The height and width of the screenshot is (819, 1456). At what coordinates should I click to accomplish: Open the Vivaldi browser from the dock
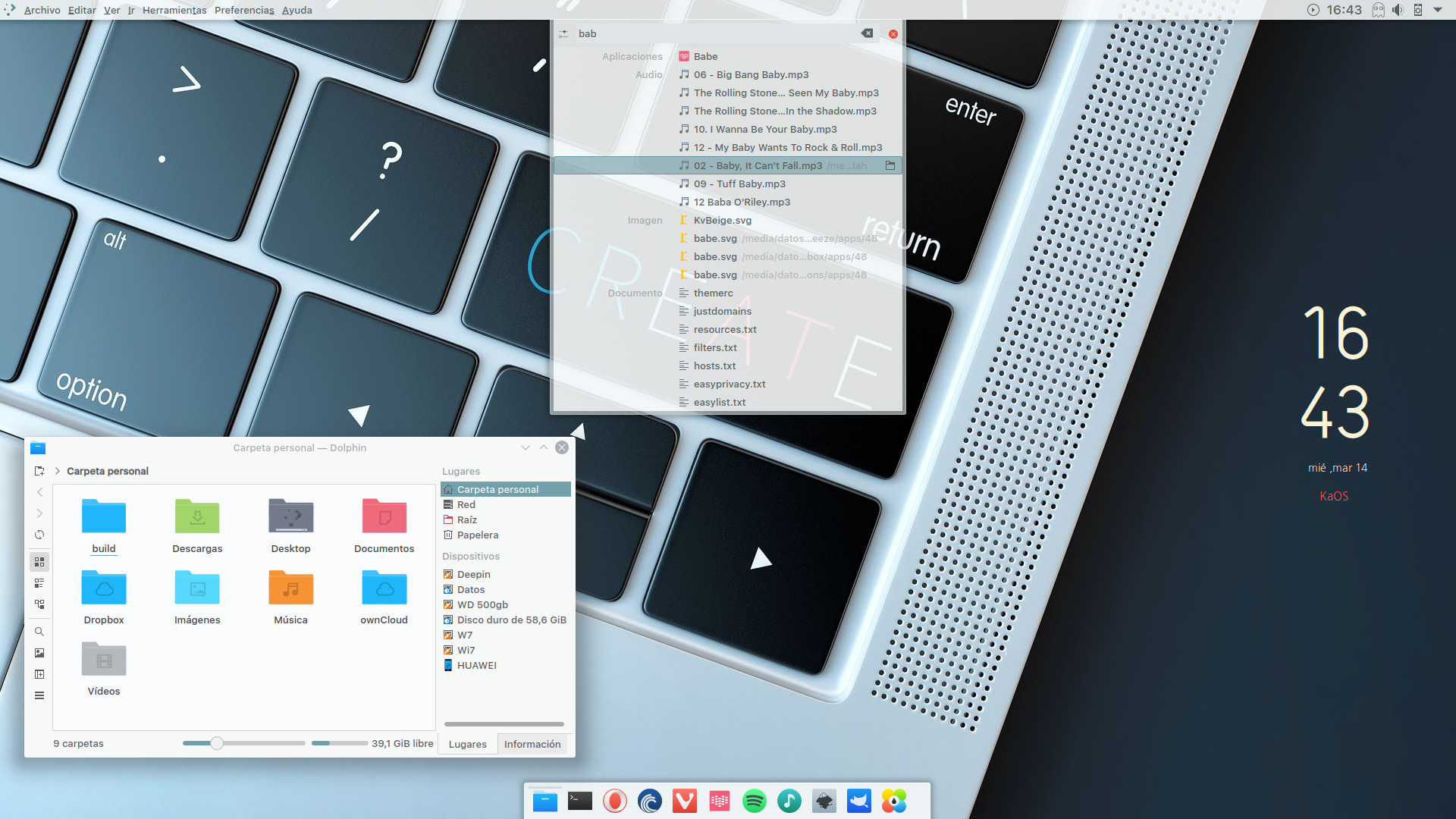tap(685, 801)
